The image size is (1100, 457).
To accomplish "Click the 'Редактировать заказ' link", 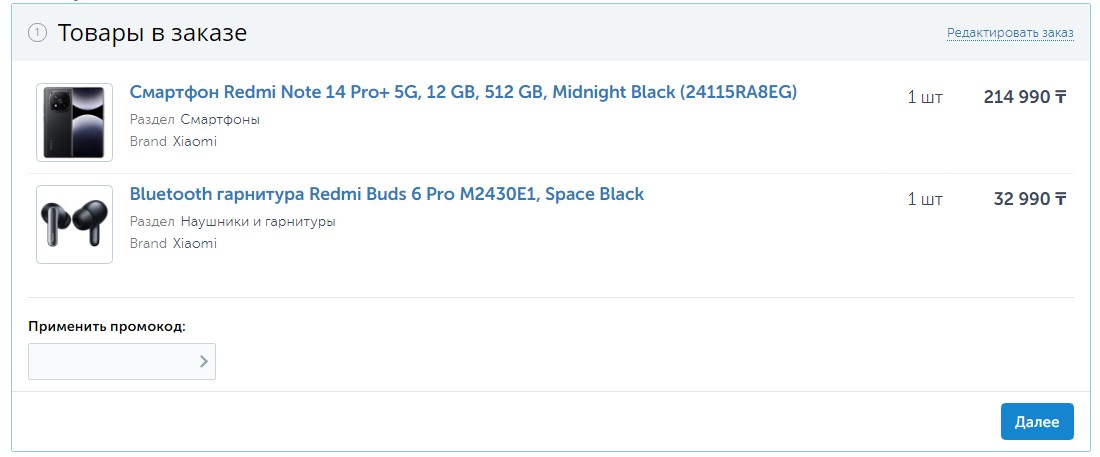I will 1010,33.
